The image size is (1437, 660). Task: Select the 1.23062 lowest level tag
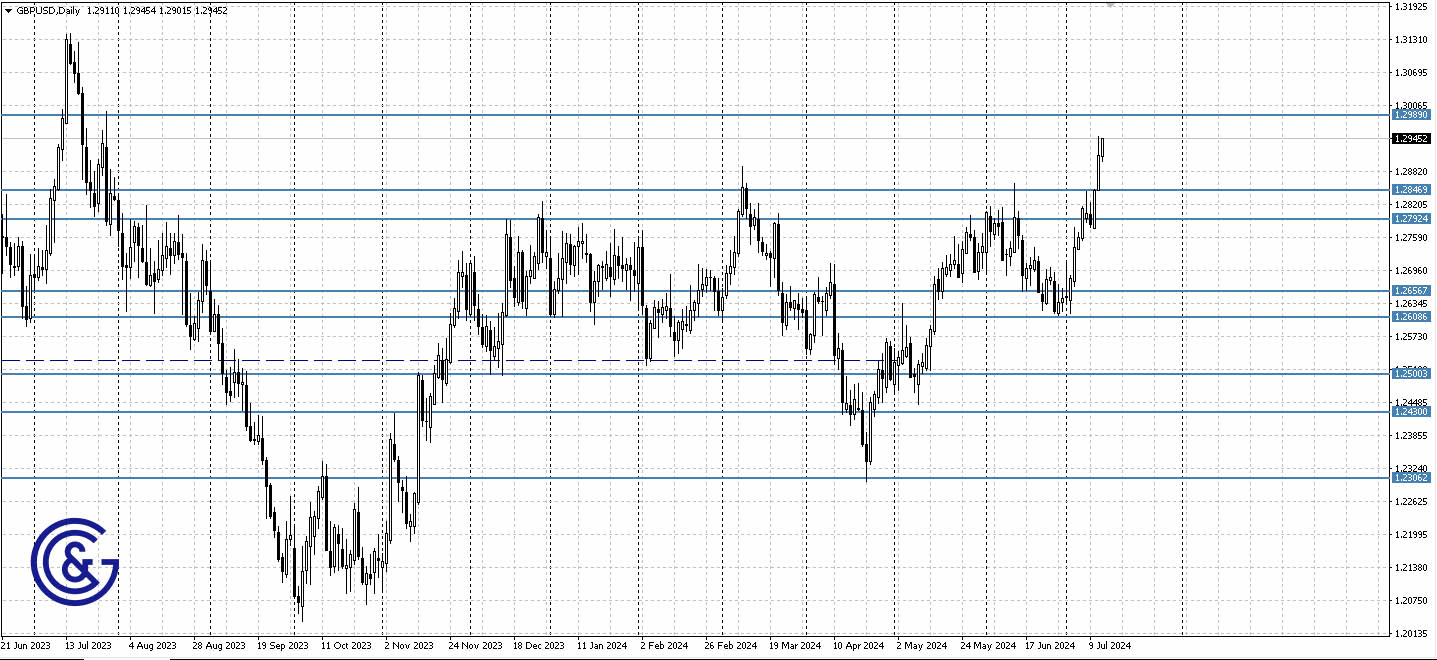1412,478
